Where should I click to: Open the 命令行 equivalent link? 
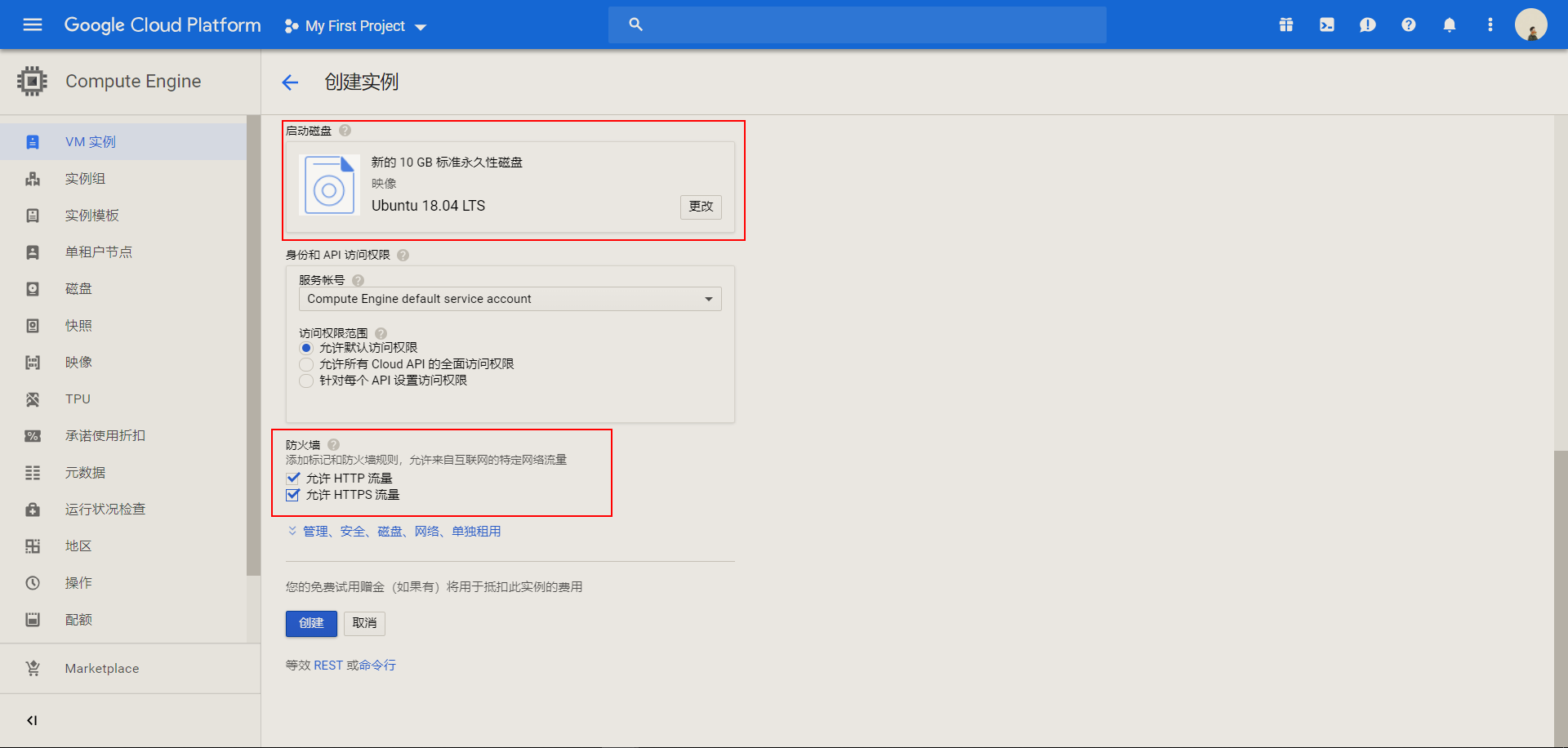coord(377,666)
